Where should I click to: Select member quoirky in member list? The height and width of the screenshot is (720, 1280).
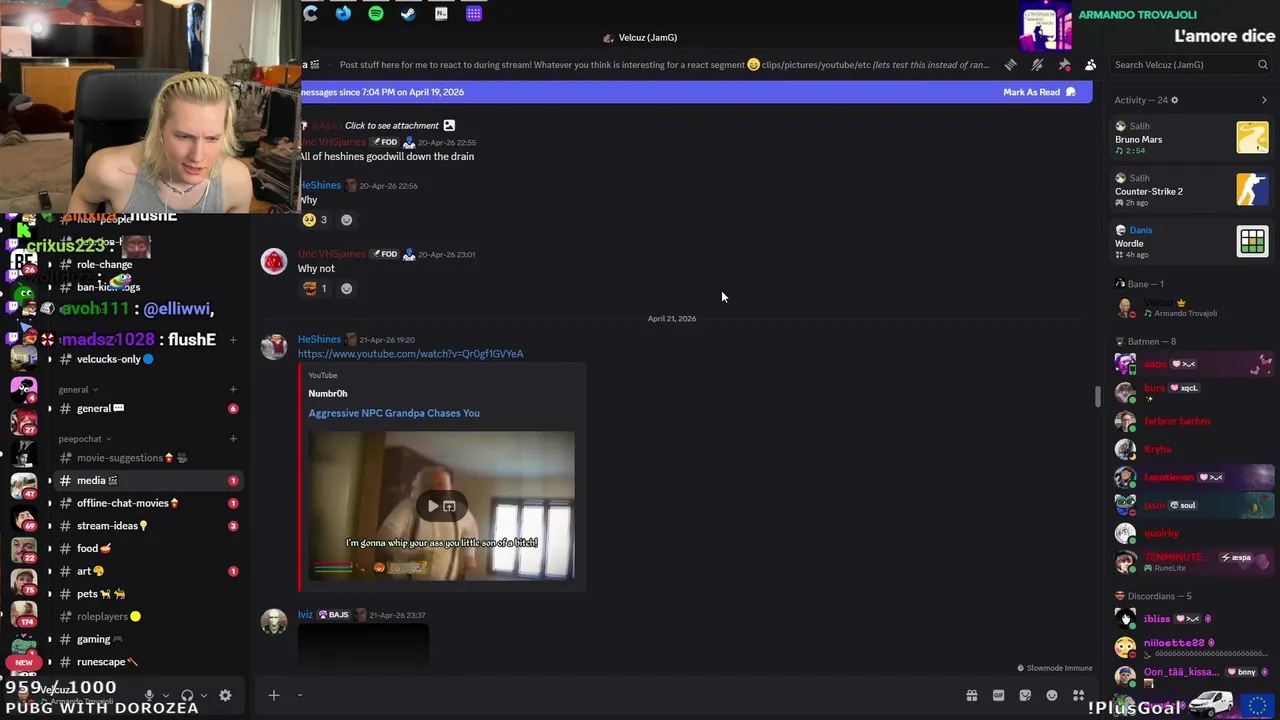[1192, 533]
